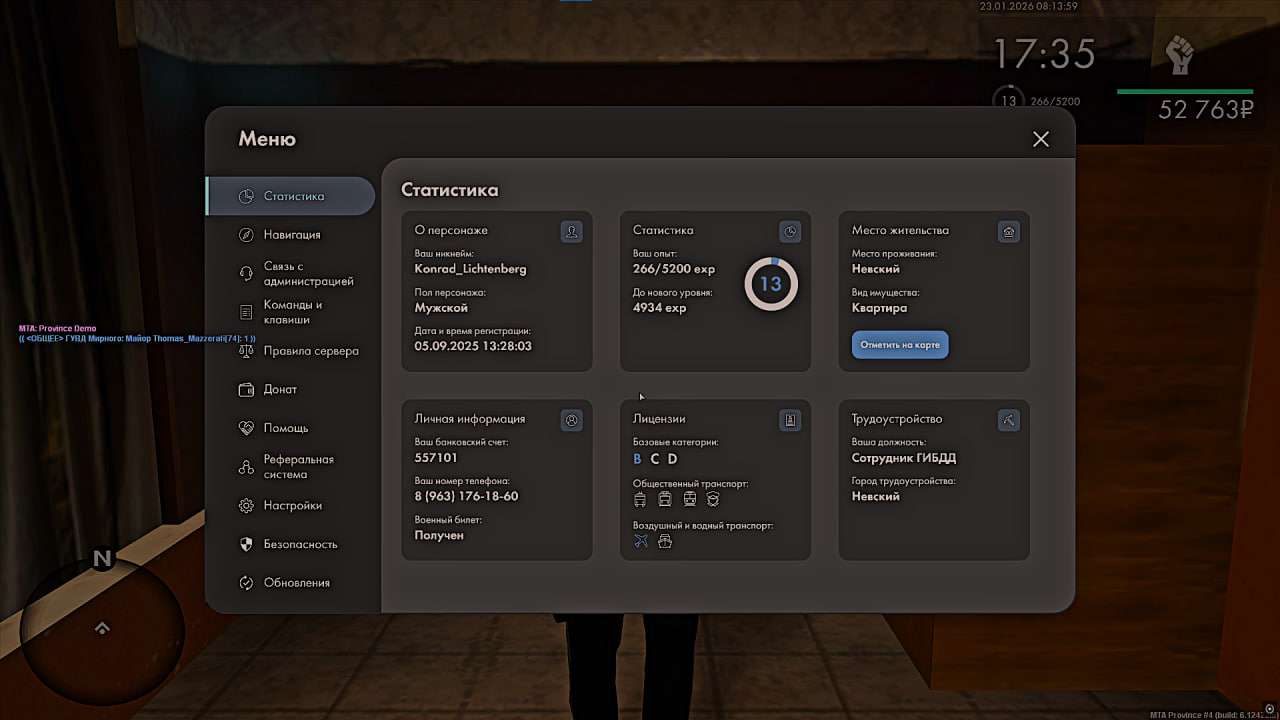This screenshot has width=1280, height=720.
Task: Click the Настройки gear icon
Action: click(246, 506)
